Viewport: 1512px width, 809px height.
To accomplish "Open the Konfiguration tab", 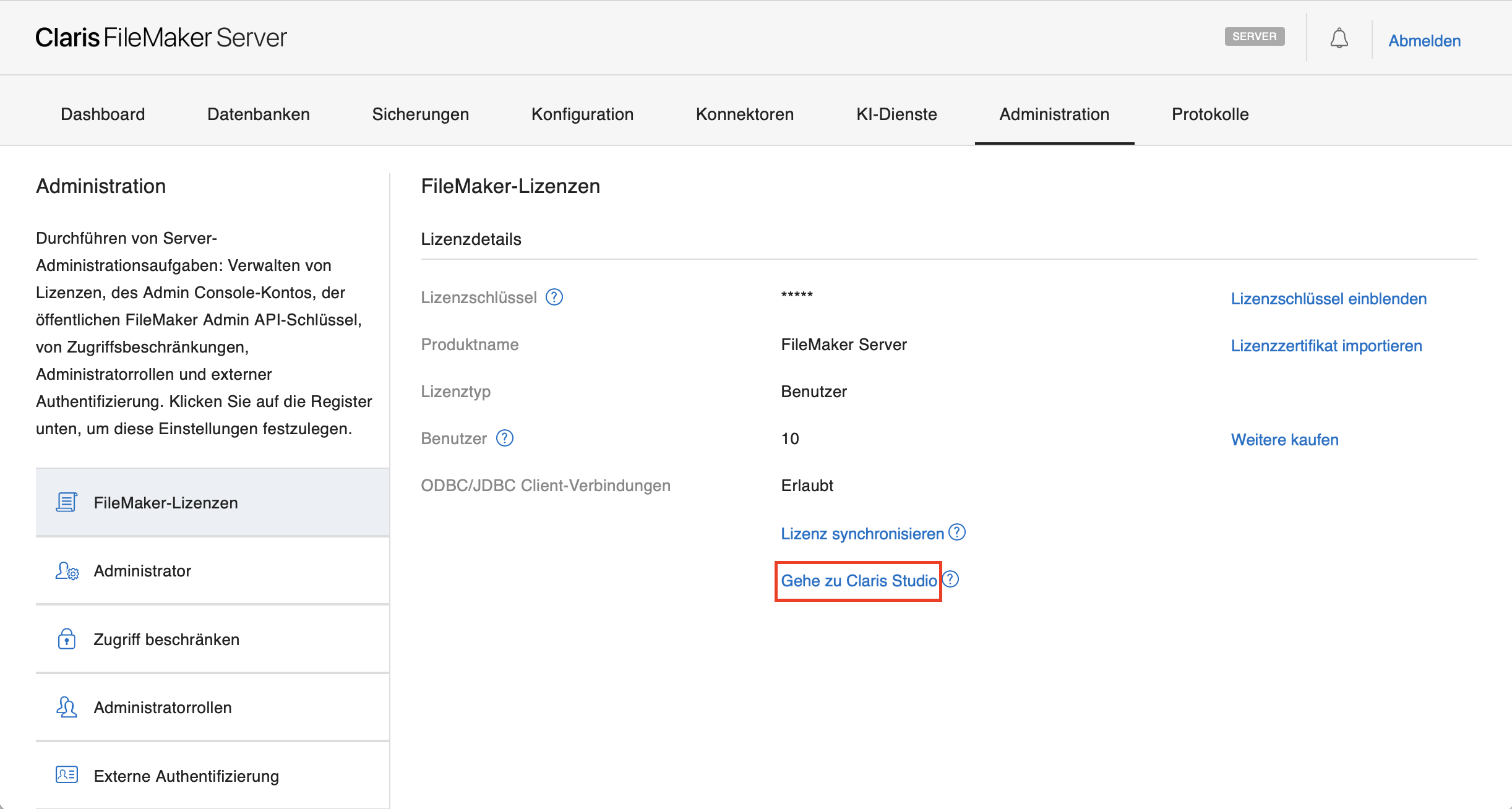I will (582, 114).
